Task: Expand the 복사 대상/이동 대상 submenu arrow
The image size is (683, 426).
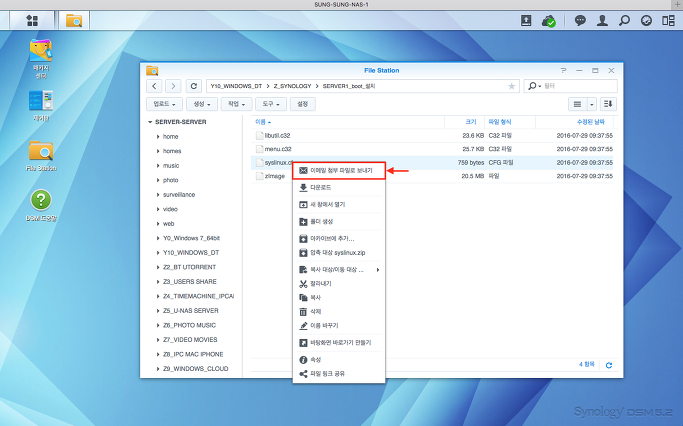Action: pyautogui.click(x=378, y=270)
